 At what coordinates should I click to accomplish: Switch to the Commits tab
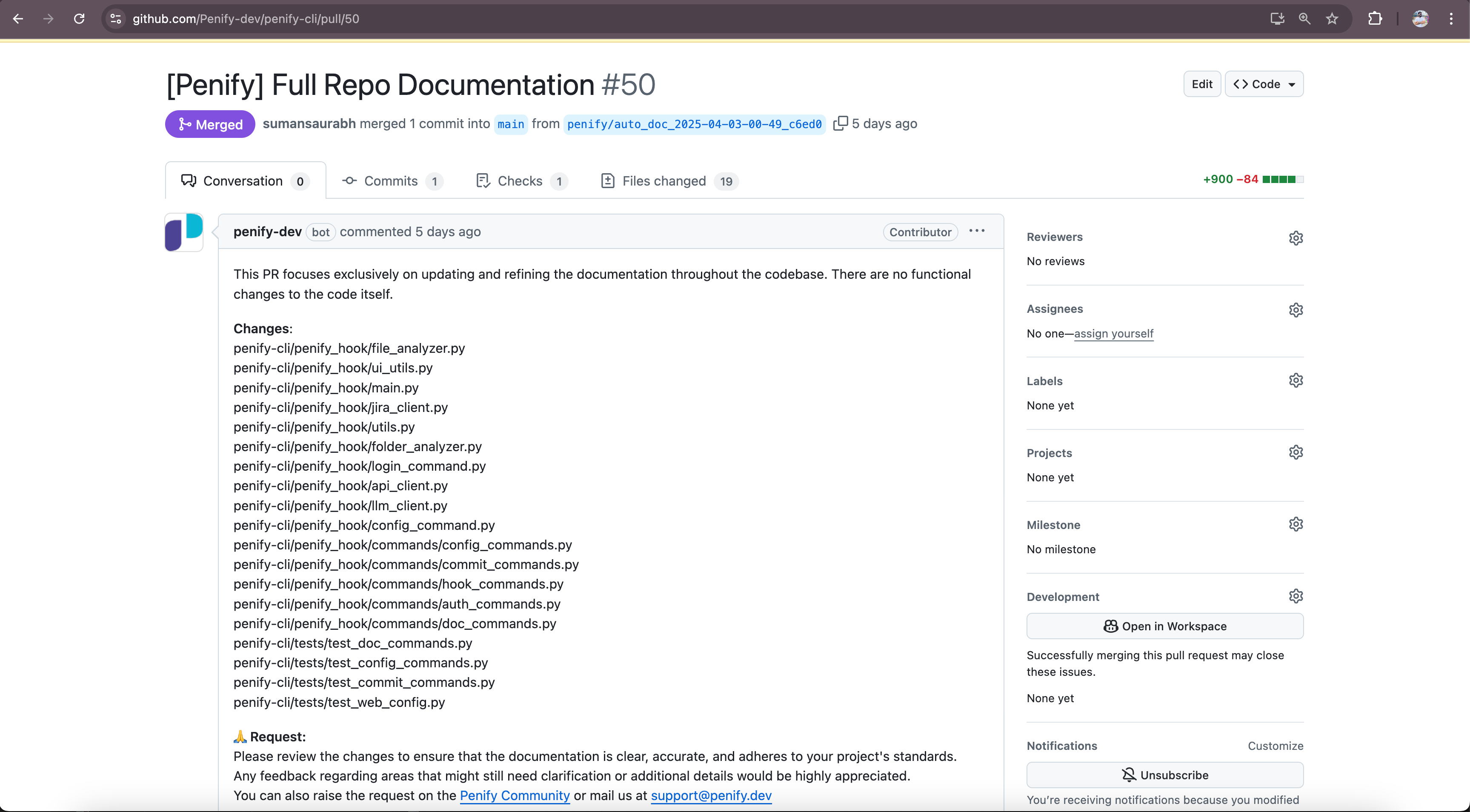(x=392, y=181)
